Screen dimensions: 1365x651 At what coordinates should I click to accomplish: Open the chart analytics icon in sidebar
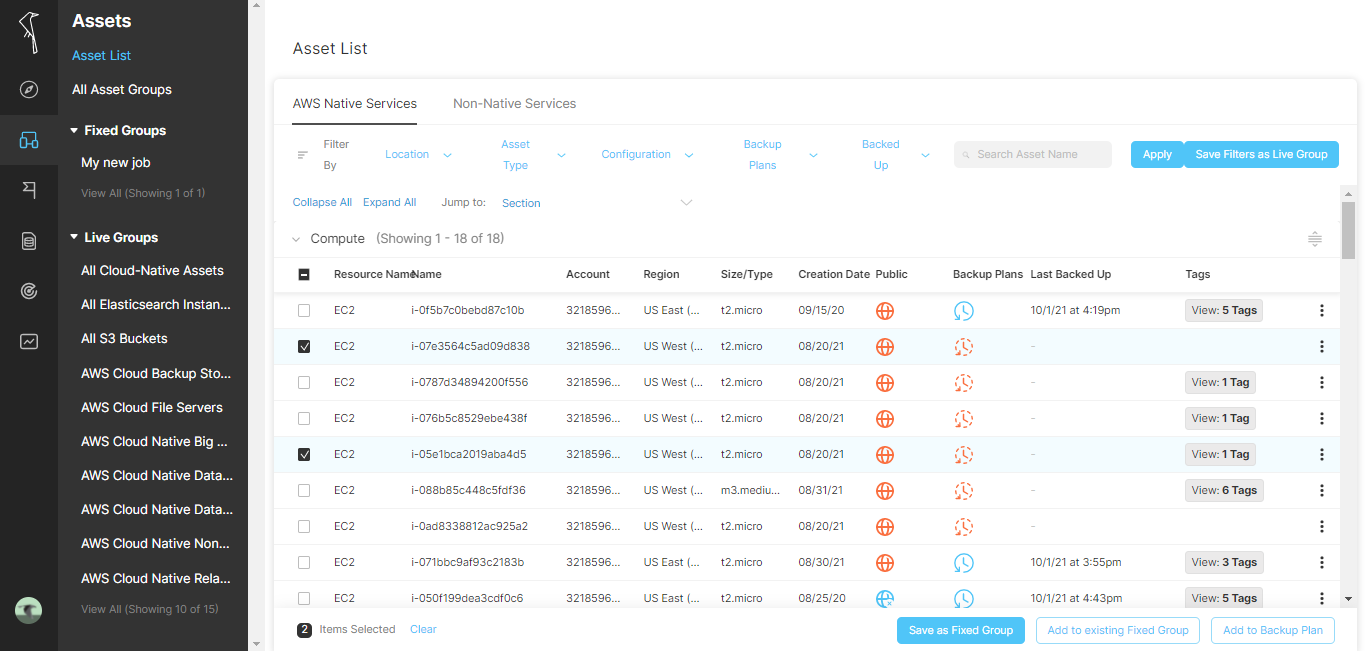tap(29, 341)
